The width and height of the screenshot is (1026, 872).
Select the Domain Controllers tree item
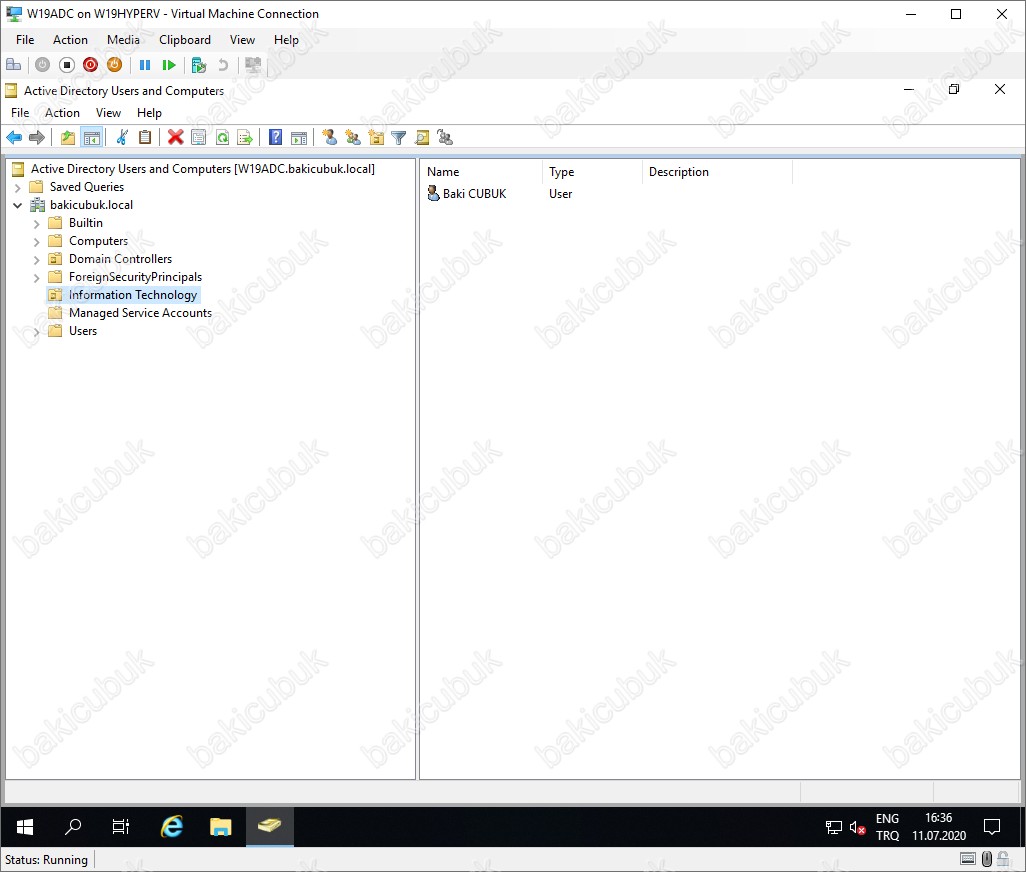coord(120,259)
